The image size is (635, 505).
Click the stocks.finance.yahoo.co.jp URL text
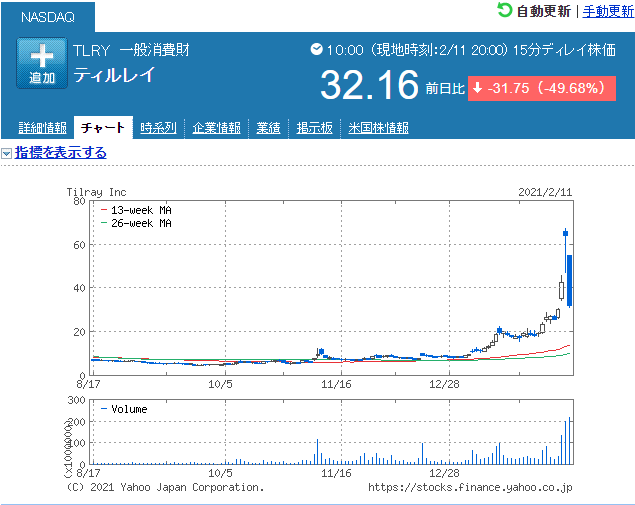click(470, 487)
